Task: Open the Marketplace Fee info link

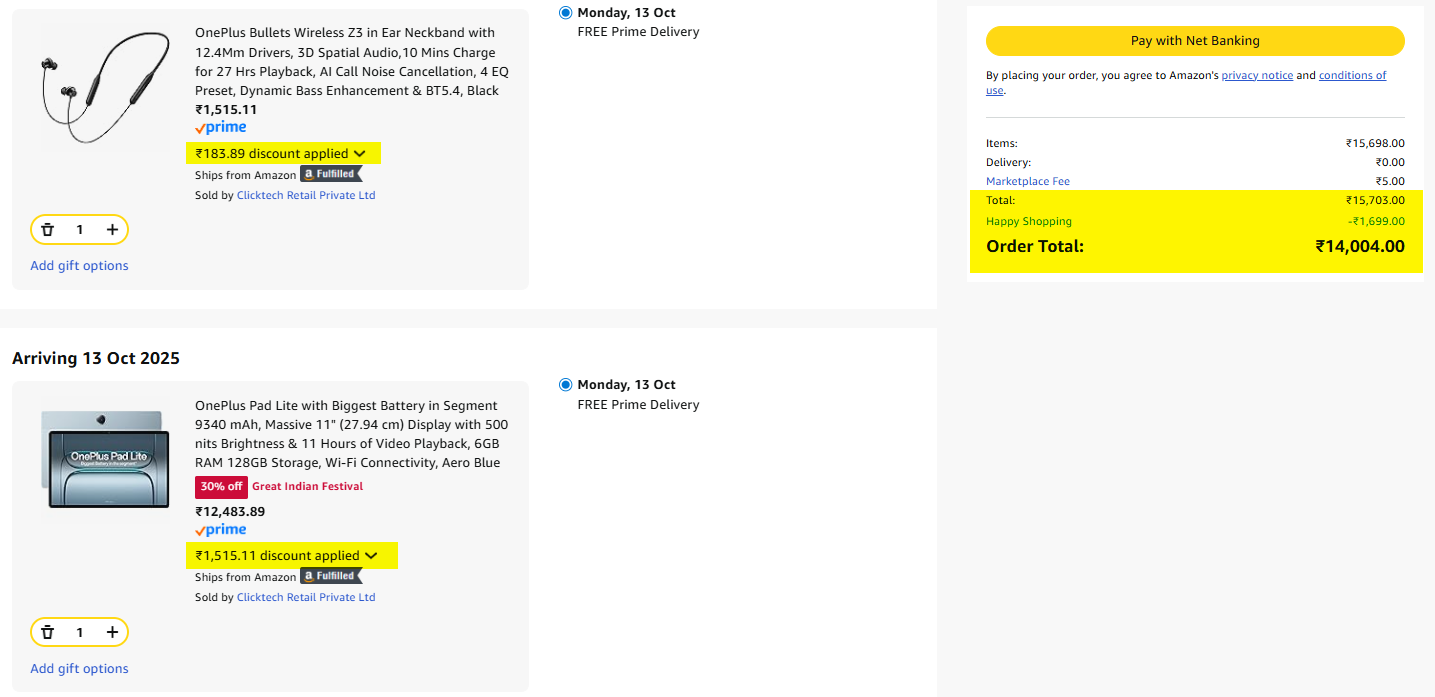Action: click(x=1028, y=181)
